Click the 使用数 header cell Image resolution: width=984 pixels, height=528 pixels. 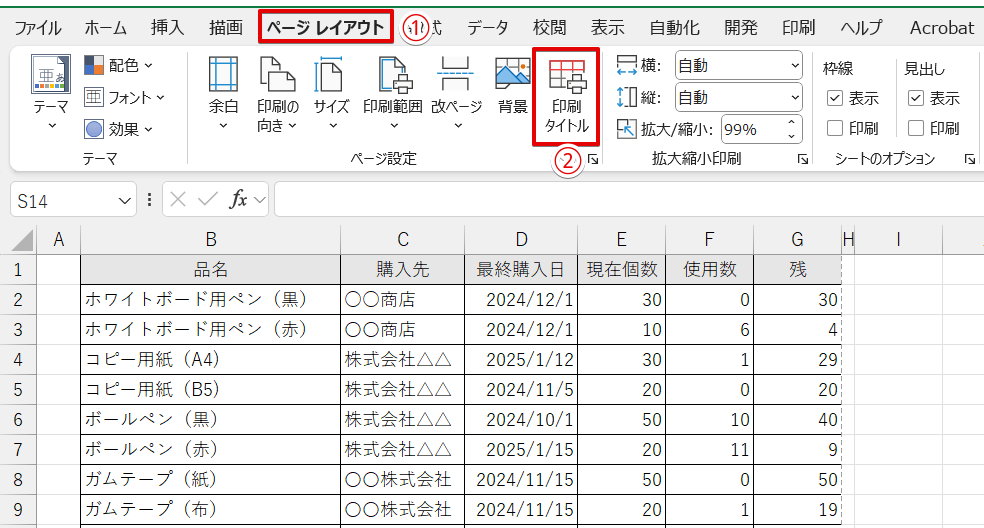point(709,269)
